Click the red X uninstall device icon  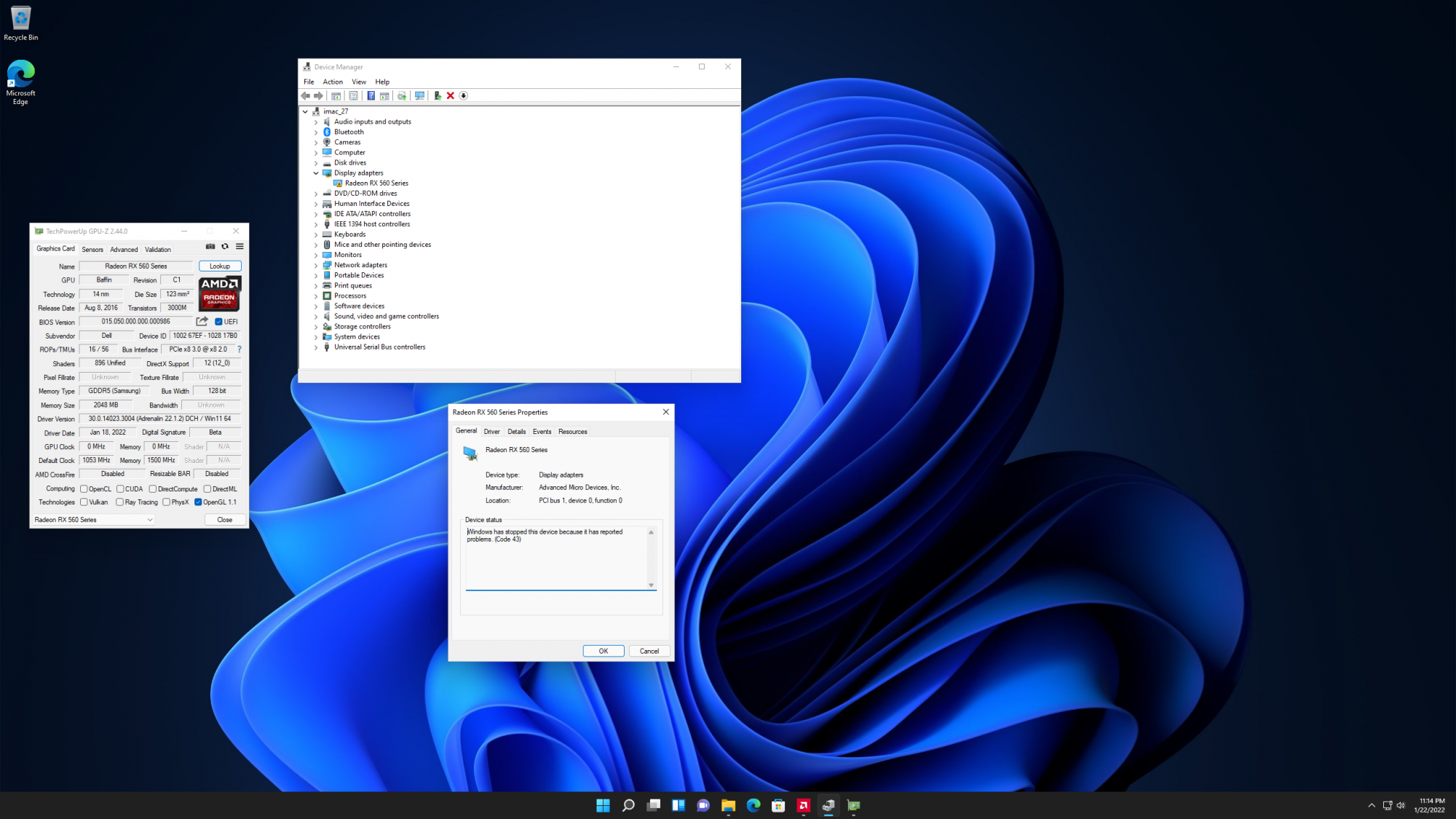coord(451,95)
